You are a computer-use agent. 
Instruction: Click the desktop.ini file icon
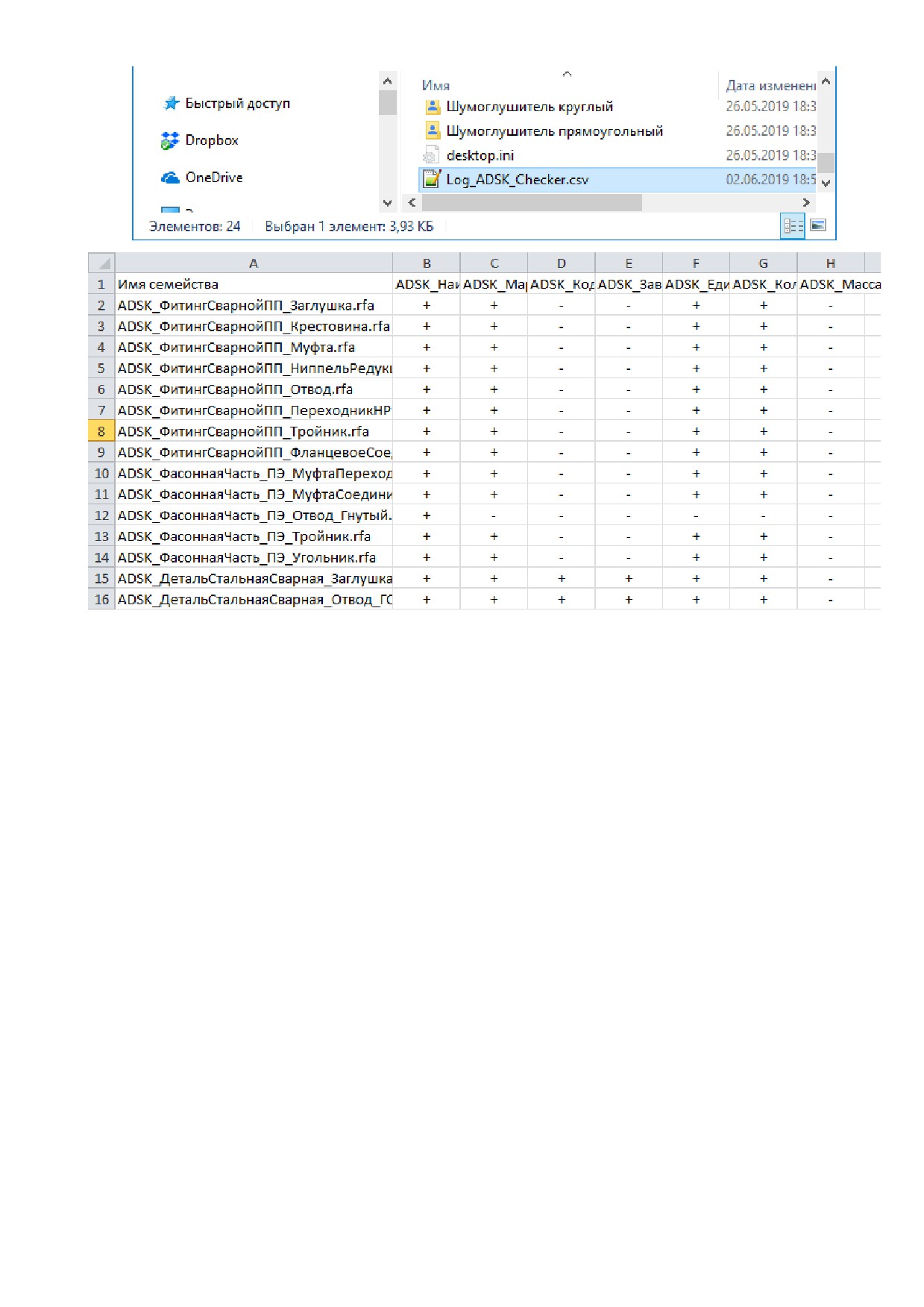pyautogui.click(x=431, y=155)
